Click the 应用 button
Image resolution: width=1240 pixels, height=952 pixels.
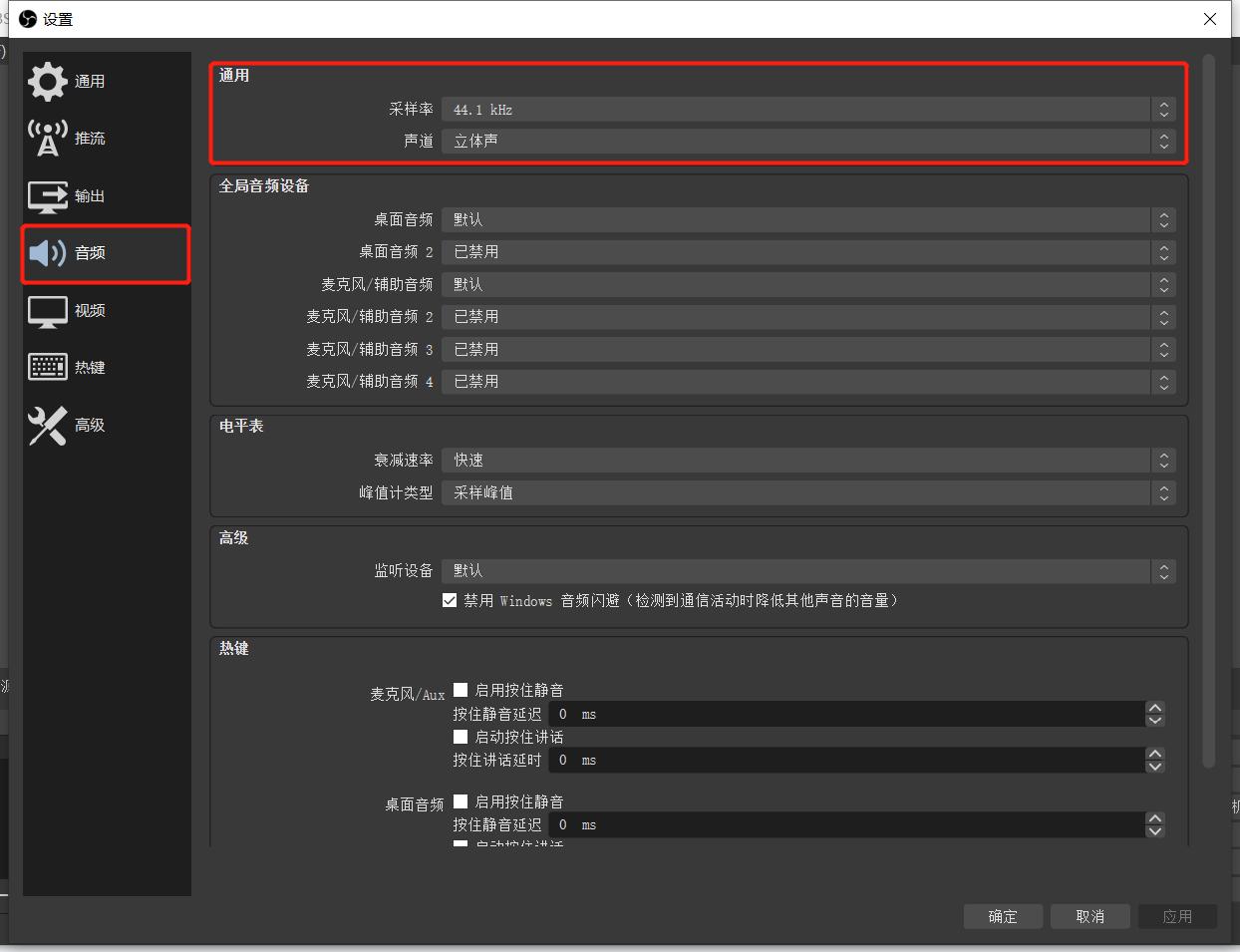coord(1177,916)
